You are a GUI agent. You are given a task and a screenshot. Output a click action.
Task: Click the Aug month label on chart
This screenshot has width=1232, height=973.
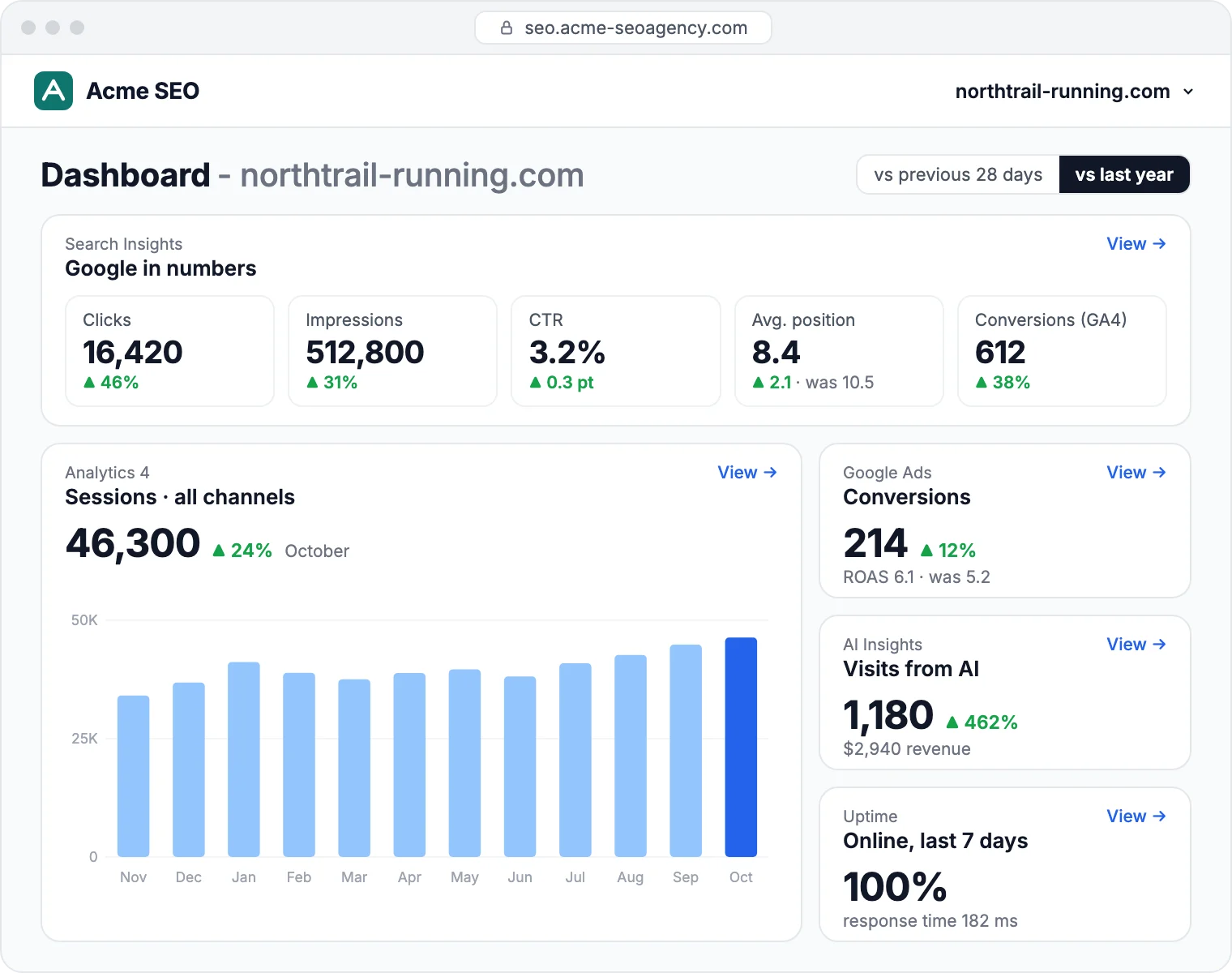point(630,877)
